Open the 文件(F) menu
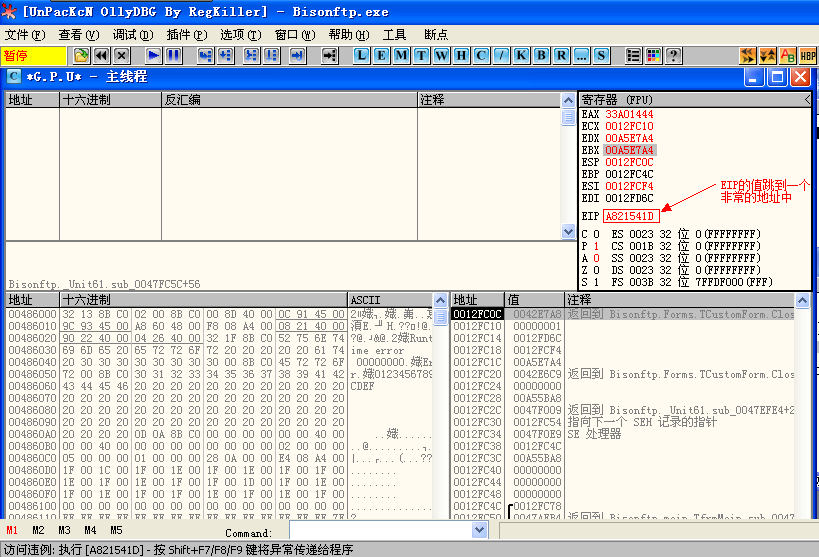Image resolution: width=819 pixels, height=557 pixels. coord(25,35)
